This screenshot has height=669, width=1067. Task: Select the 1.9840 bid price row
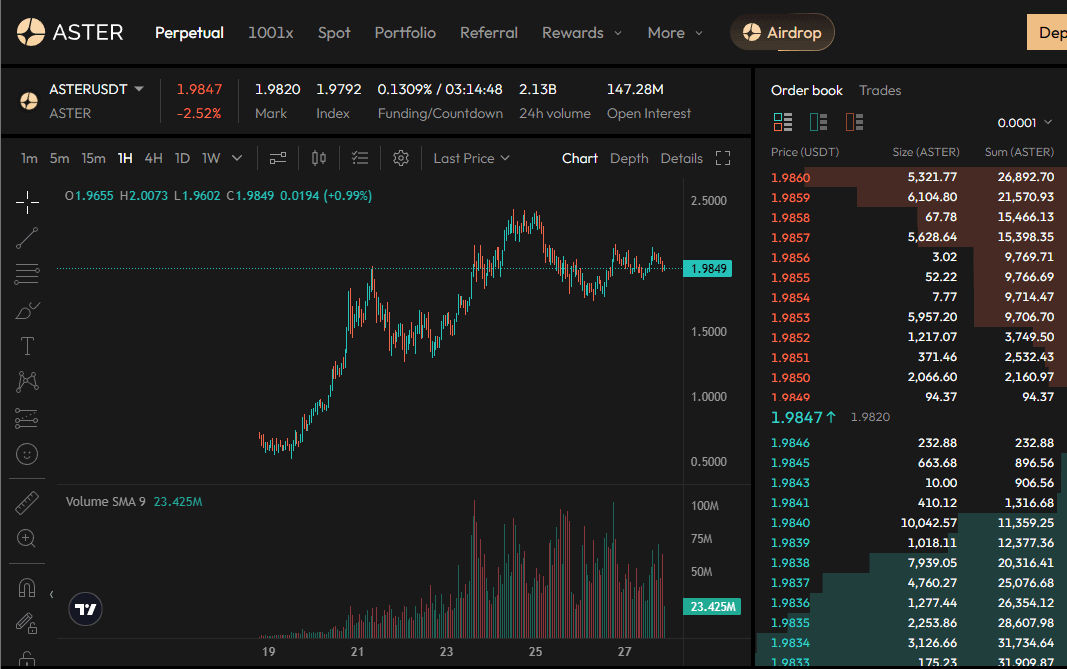912,523
